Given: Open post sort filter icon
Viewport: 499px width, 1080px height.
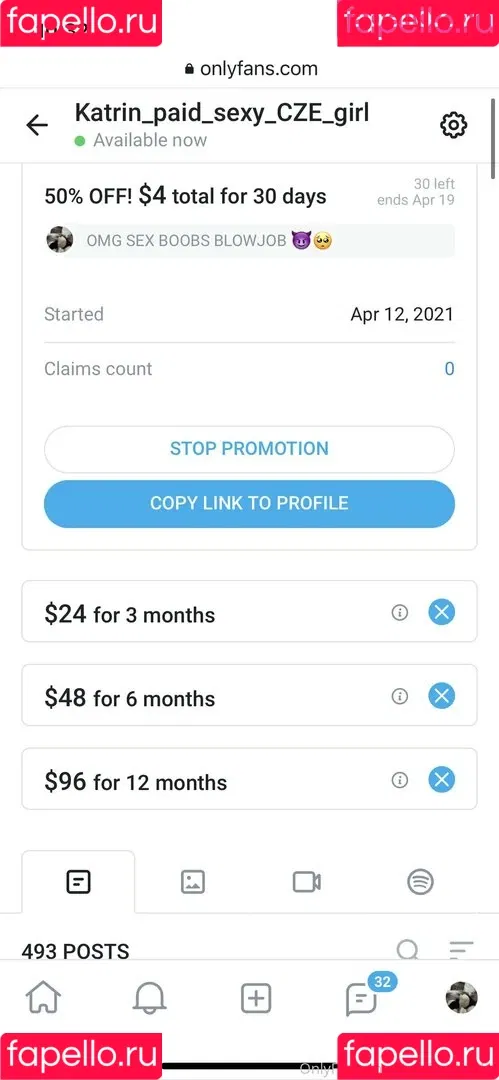Looking at the screenshot, I should (x=461, y=951).
